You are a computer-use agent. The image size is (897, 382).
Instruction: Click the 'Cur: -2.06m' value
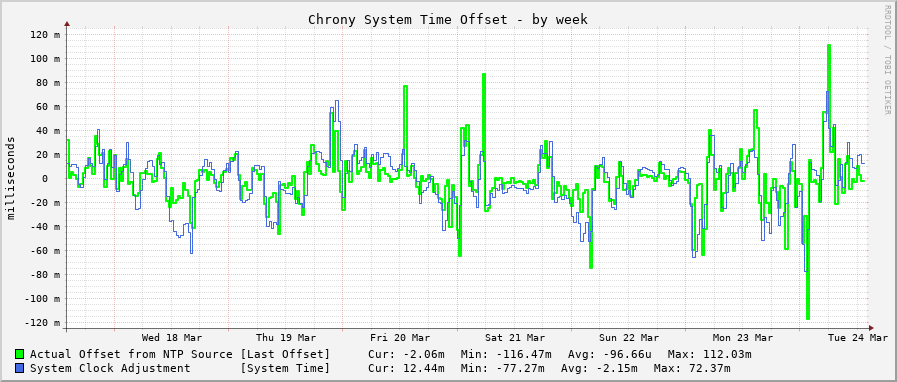pyautogui.click(x=407, y=354)
